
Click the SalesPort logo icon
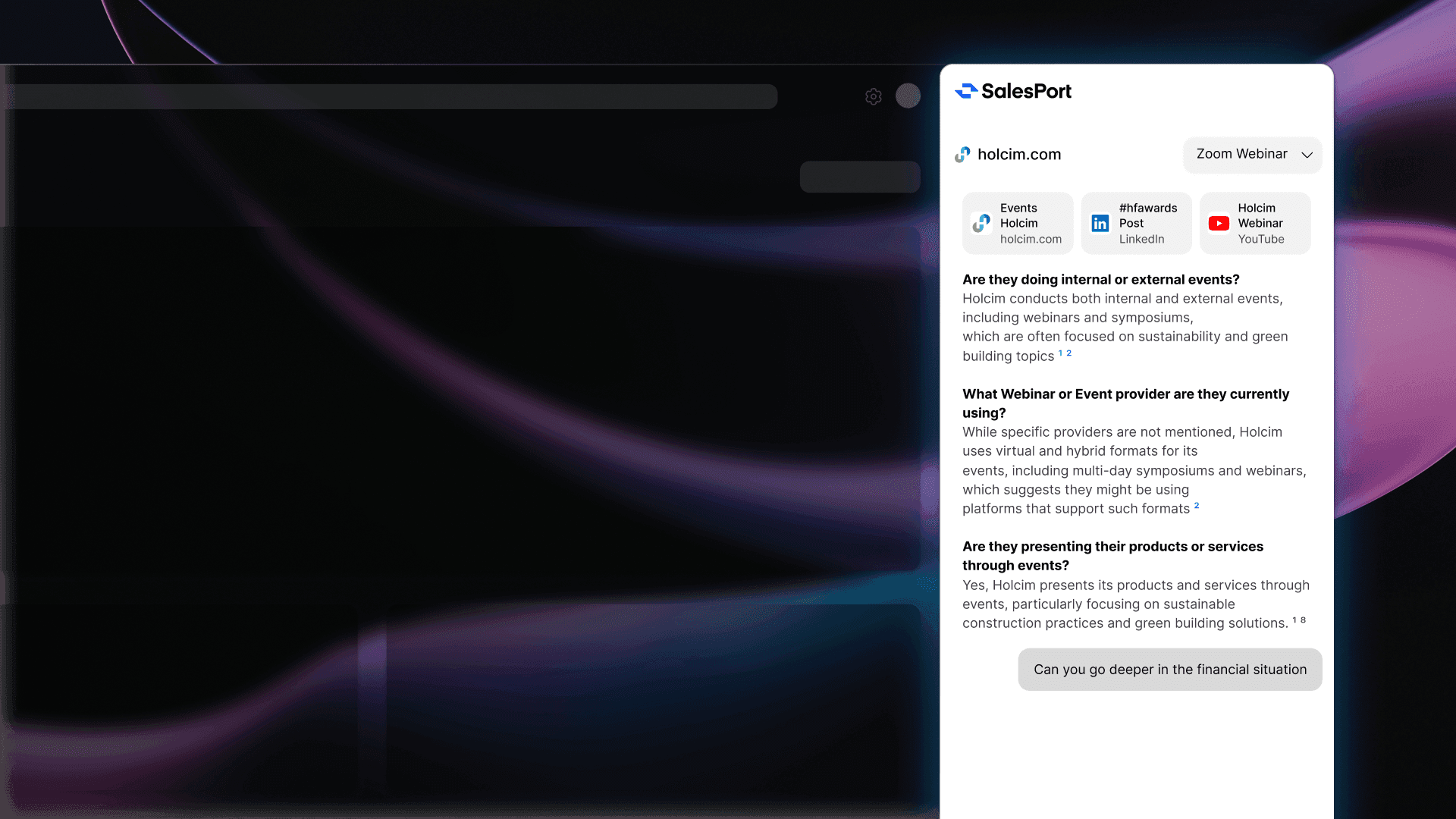tap(965, 91)
